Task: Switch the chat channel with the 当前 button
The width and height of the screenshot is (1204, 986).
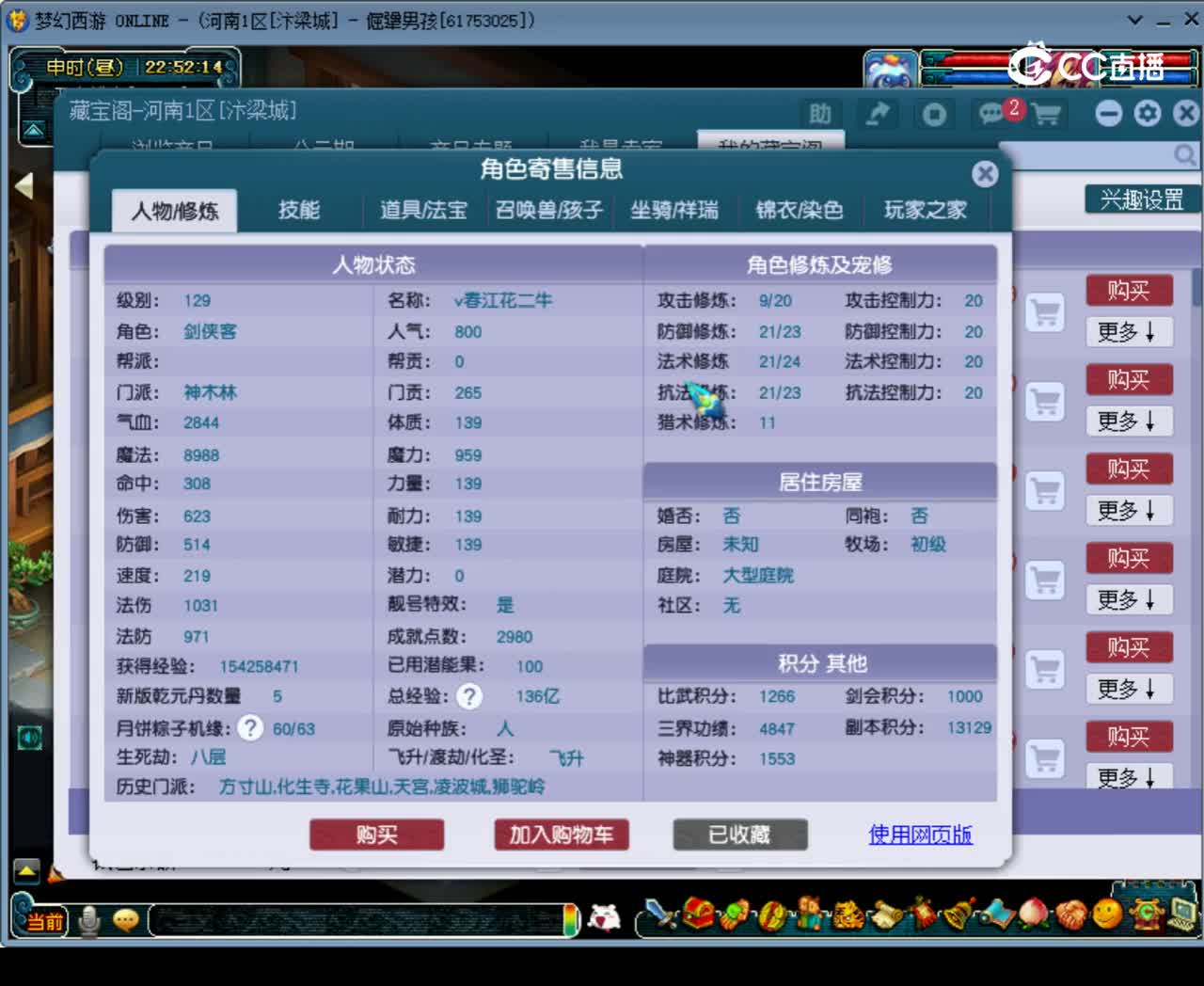Action: tap(44, 920)
